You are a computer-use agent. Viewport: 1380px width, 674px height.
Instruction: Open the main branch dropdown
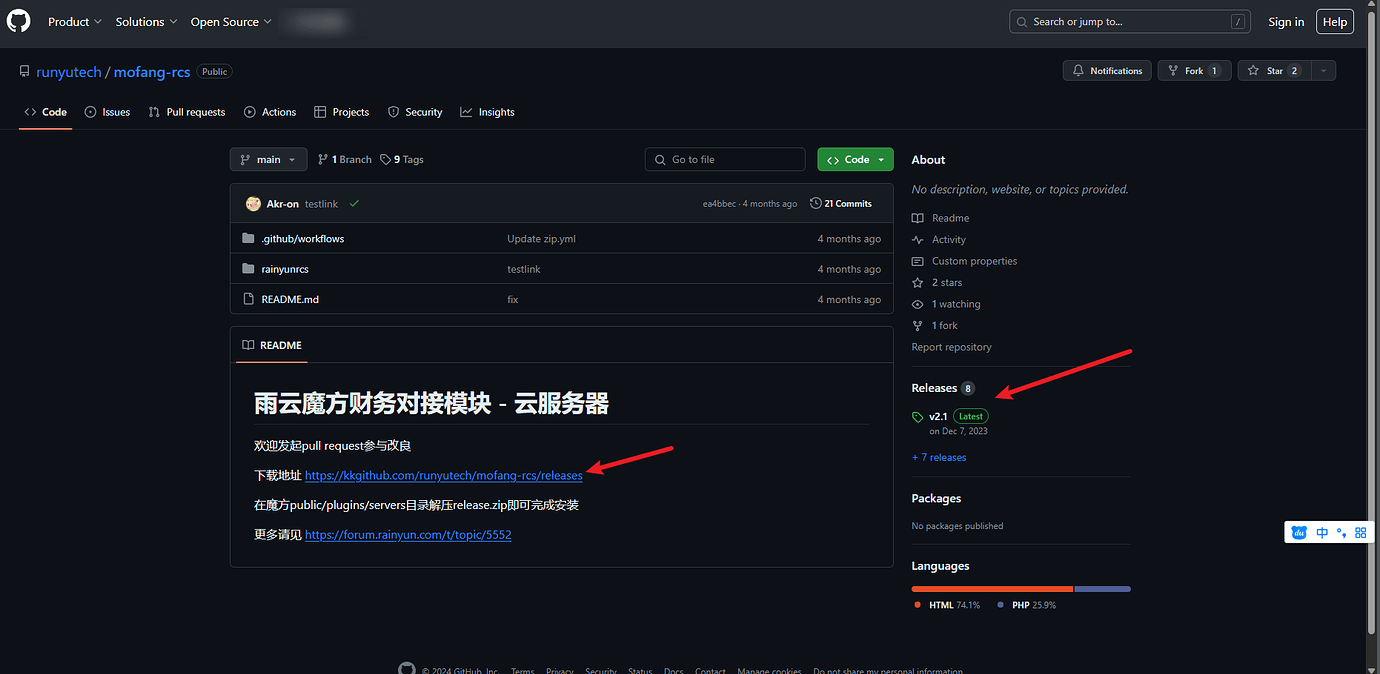point(268,159)
